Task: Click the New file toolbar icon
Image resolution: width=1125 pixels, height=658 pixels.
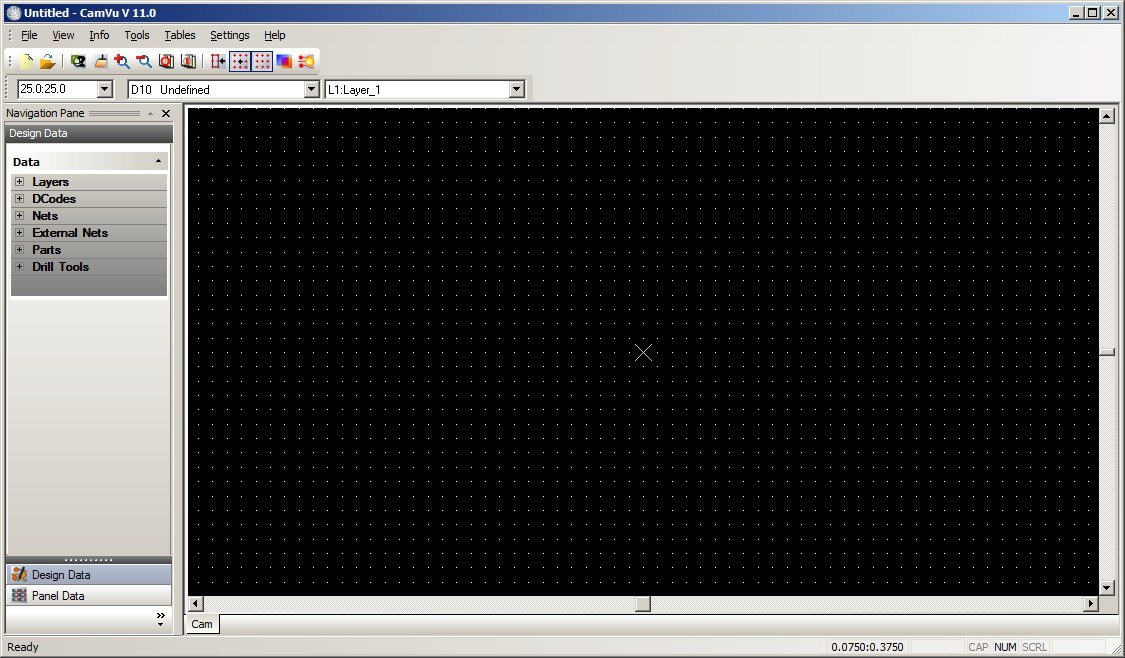Action: click(x=27, y=62)
